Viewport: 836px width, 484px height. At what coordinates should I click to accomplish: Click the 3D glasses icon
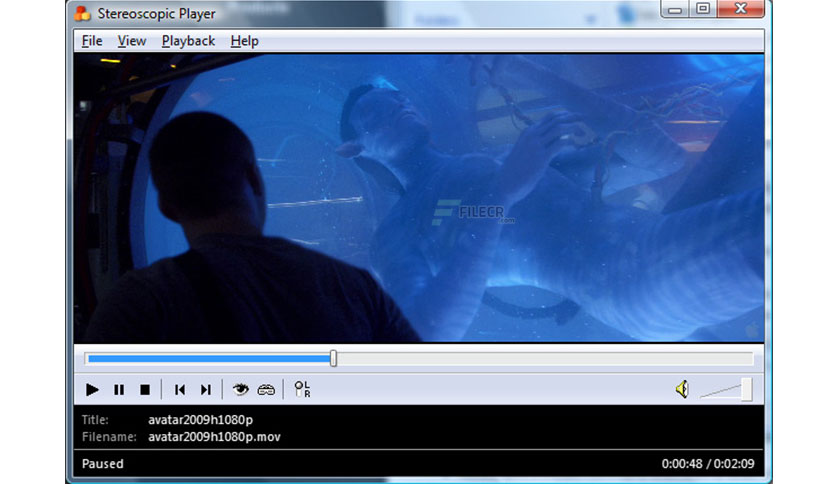pyautogui.click(x=266, y=390)
